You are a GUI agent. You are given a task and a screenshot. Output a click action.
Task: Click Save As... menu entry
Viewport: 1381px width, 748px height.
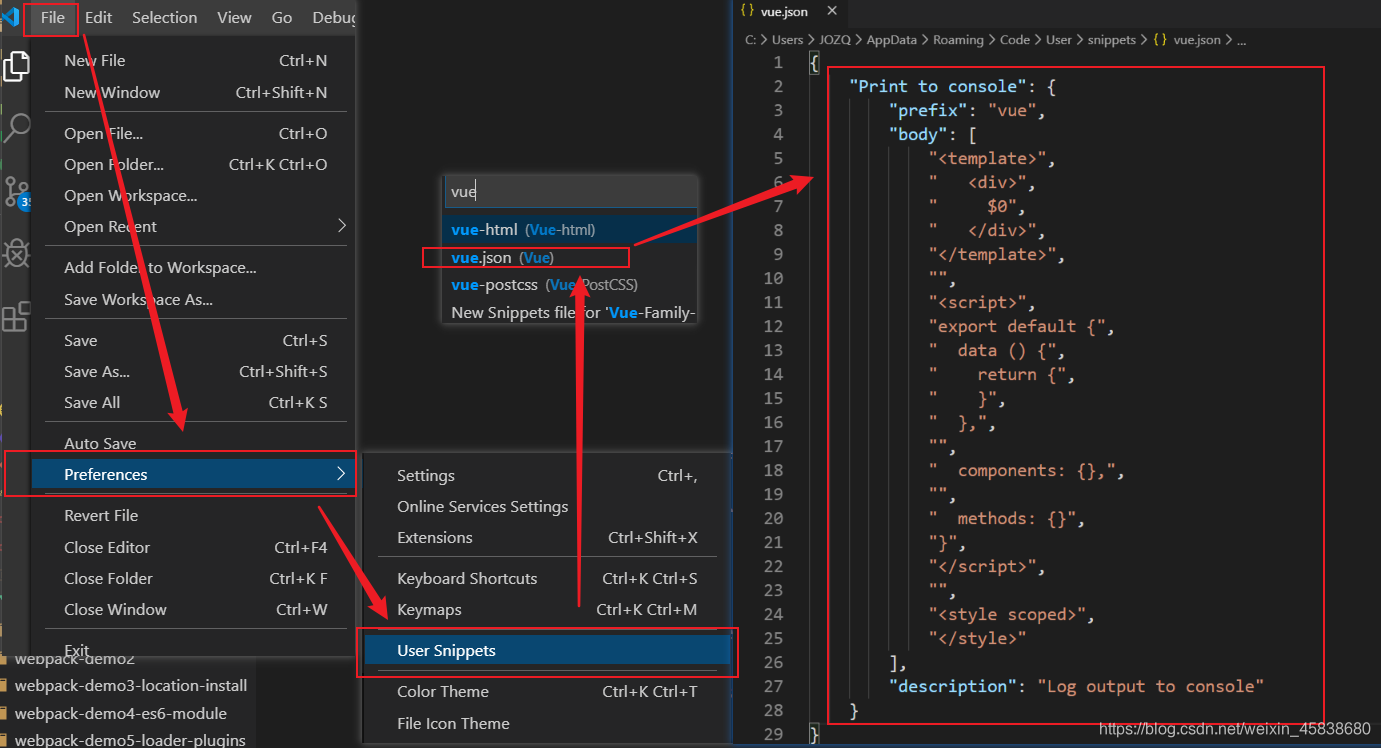tap(195, 371)
